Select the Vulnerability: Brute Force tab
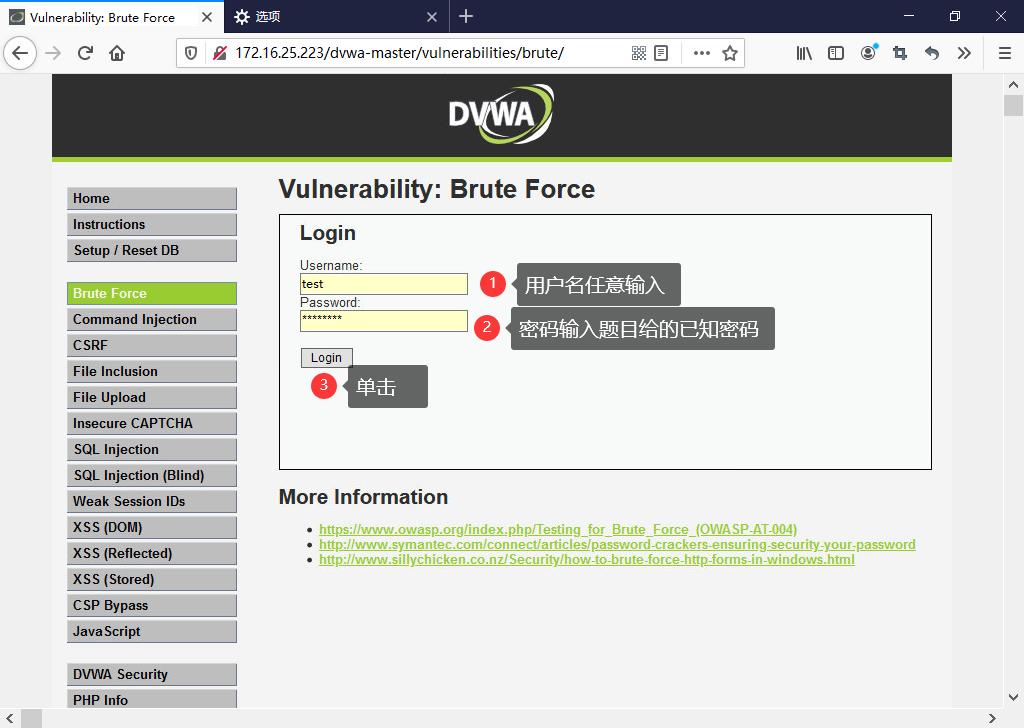 coord(112,17)
